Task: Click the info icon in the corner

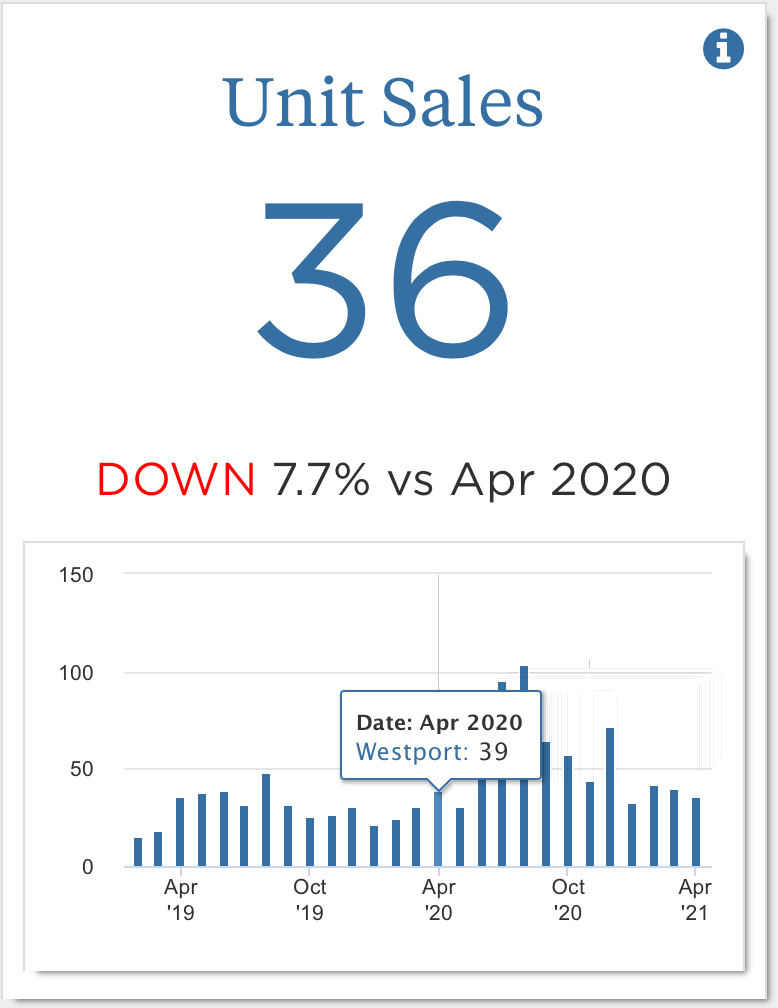Action: click(724, 49)
